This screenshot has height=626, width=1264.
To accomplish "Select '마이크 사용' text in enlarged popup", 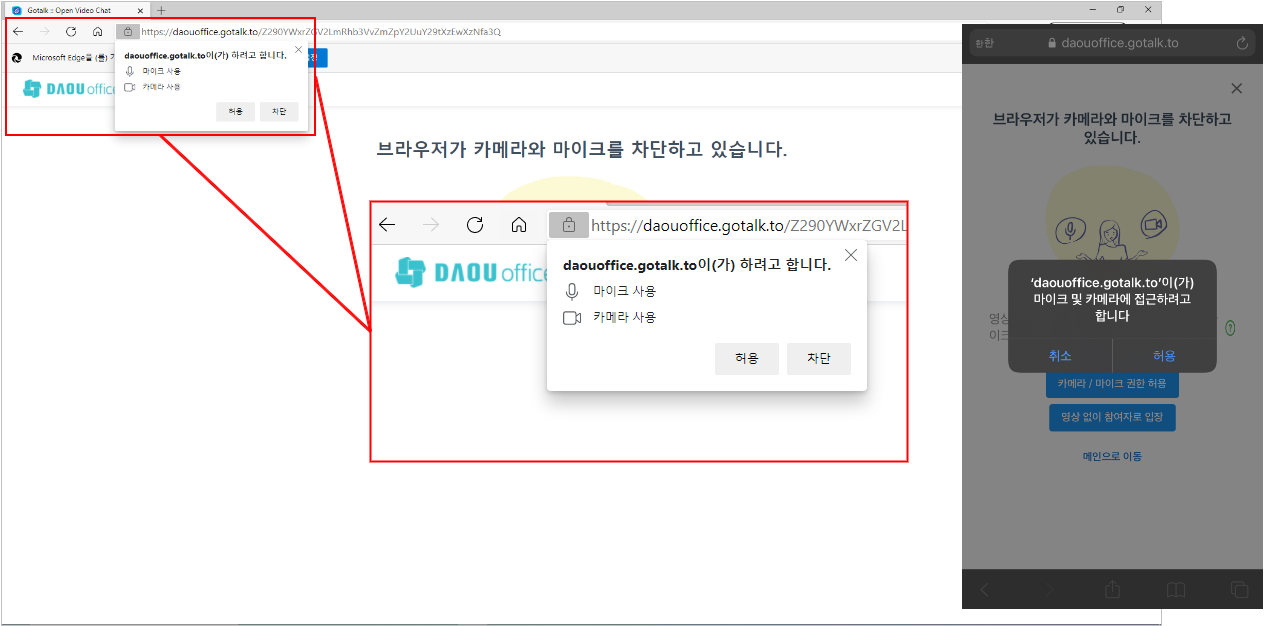I will coord(624,291).
